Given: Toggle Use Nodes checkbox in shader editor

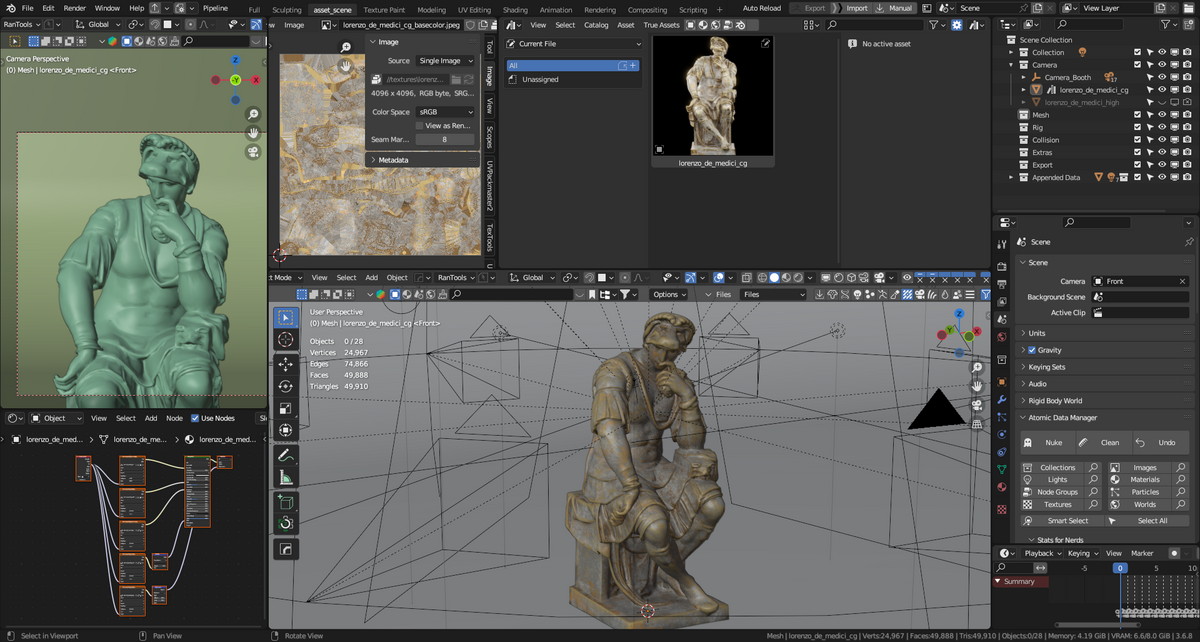Looking at the screenshot, I should [194, 418].
